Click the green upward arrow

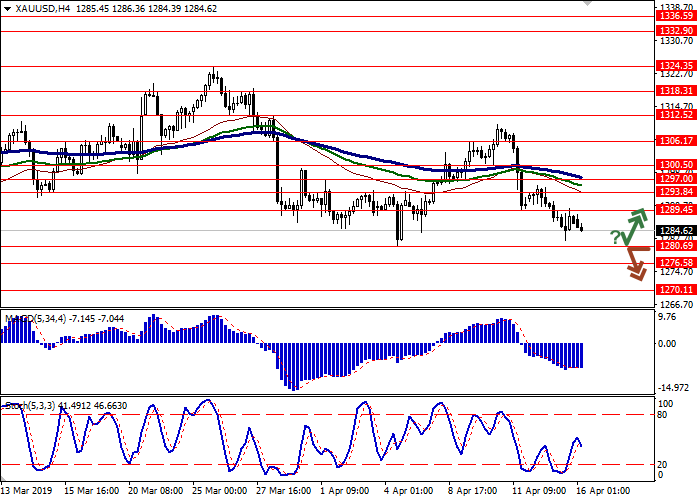(x=635, y=224)
